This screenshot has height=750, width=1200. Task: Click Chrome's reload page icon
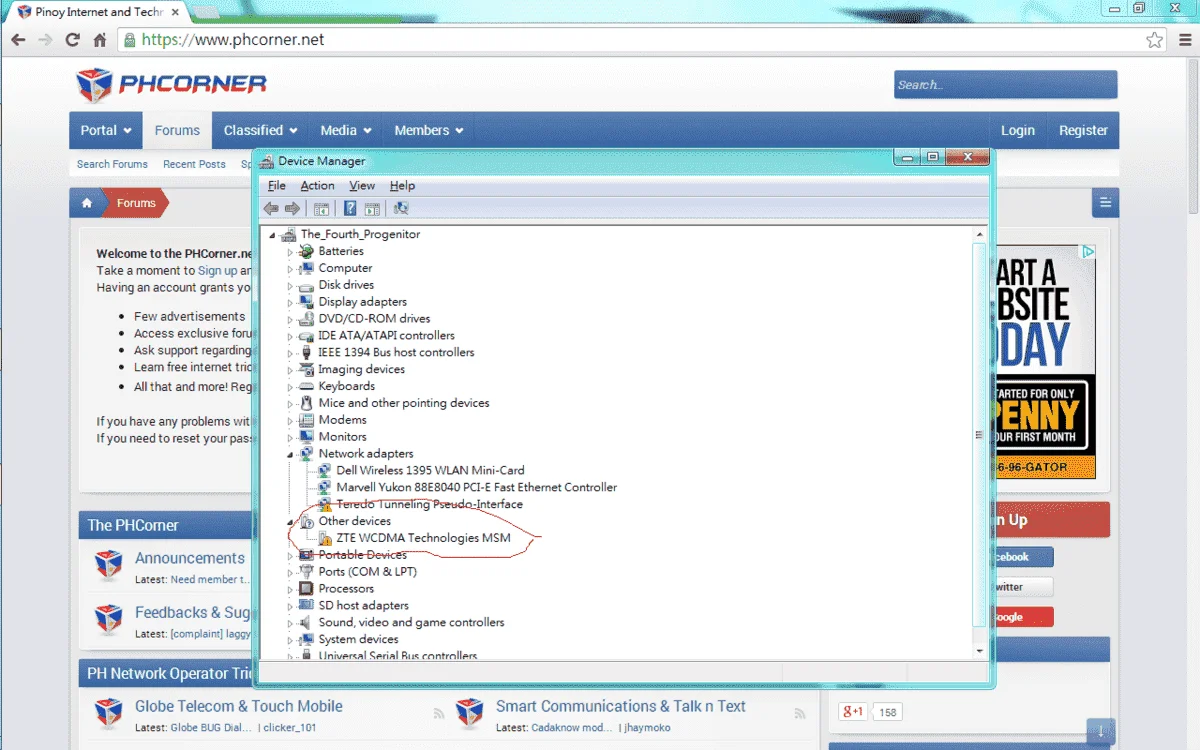[72, 40]
